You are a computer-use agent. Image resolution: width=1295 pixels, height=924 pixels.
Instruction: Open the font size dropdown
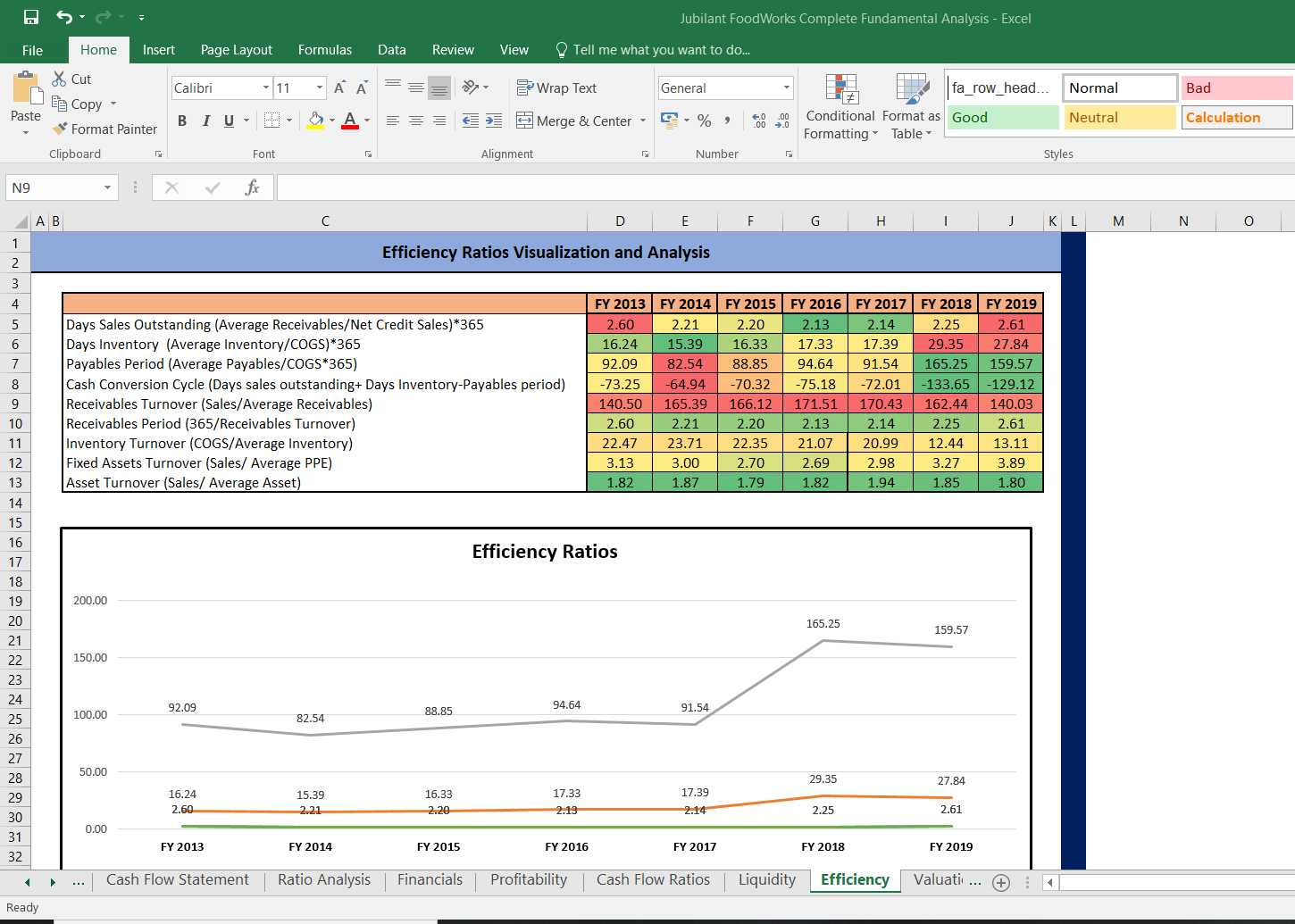[x=320, y=87]
